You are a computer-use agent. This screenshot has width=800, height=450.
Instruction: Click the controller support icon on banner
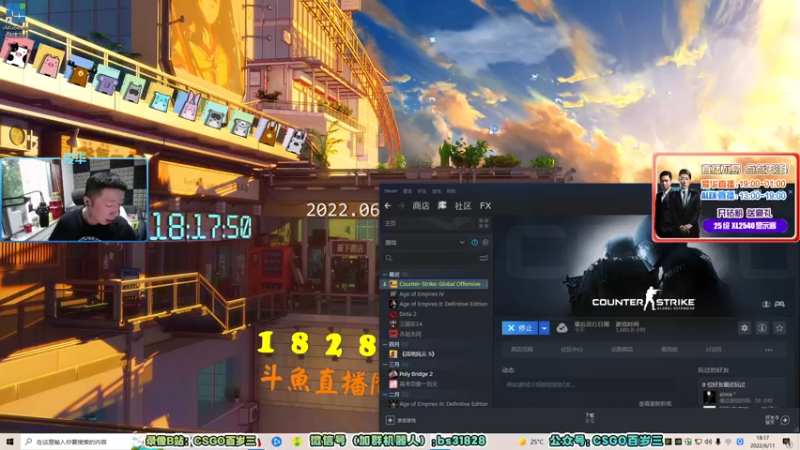coord(780,304)
